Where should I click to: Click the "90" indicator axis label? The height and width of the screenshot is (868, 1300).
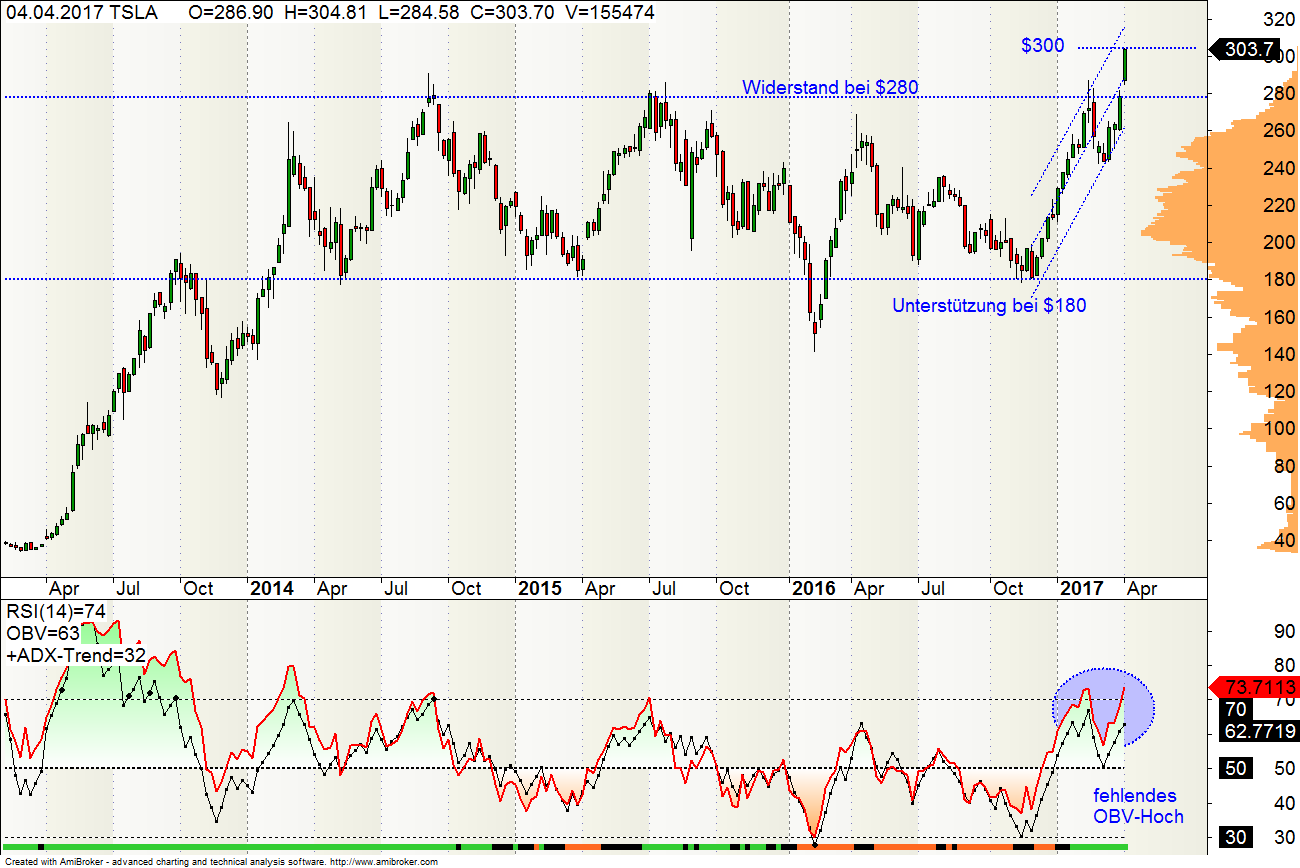[x=1284, y=630]
